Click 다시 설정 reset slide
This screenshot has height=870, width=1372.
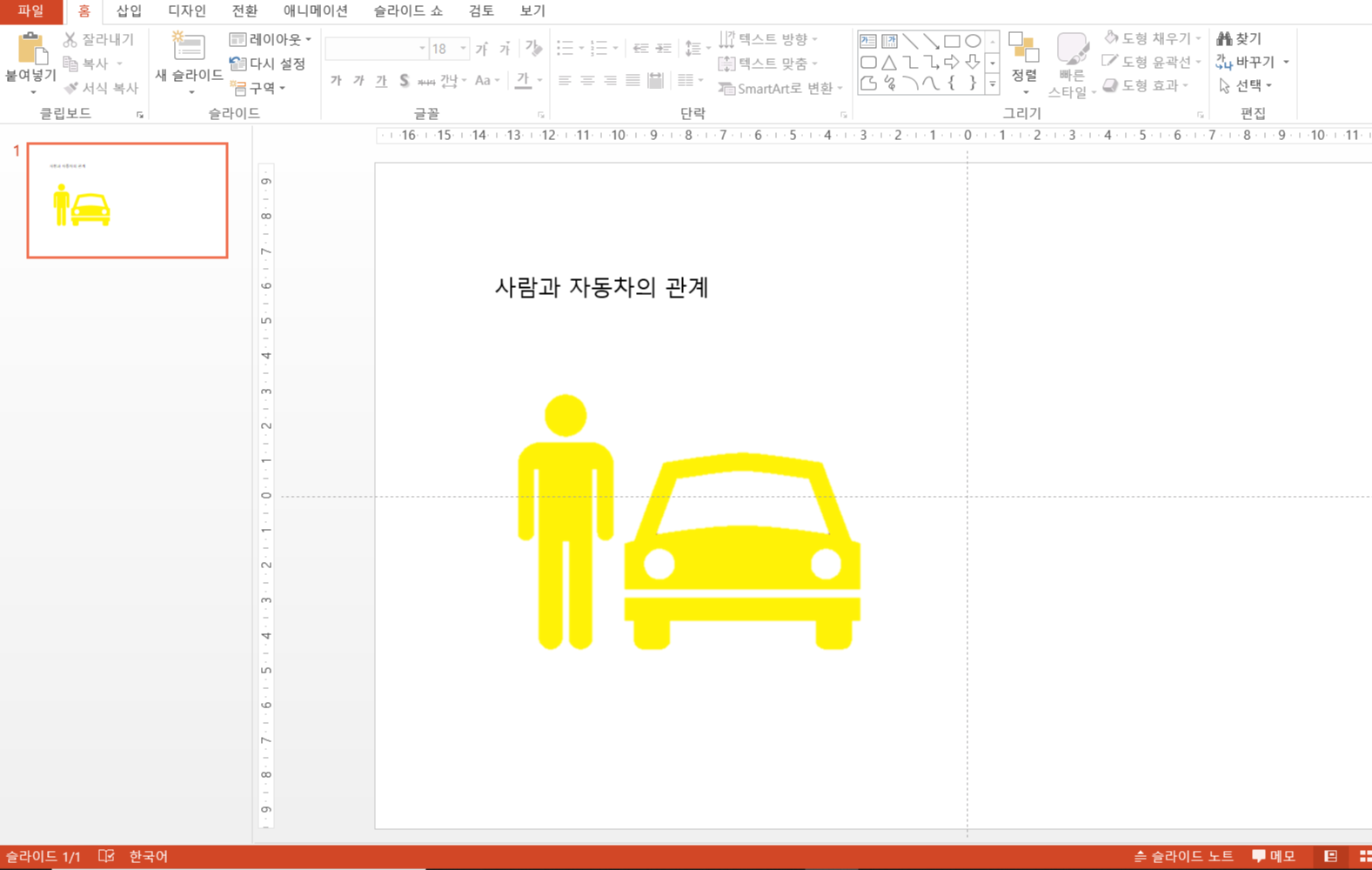pos(268,64)
